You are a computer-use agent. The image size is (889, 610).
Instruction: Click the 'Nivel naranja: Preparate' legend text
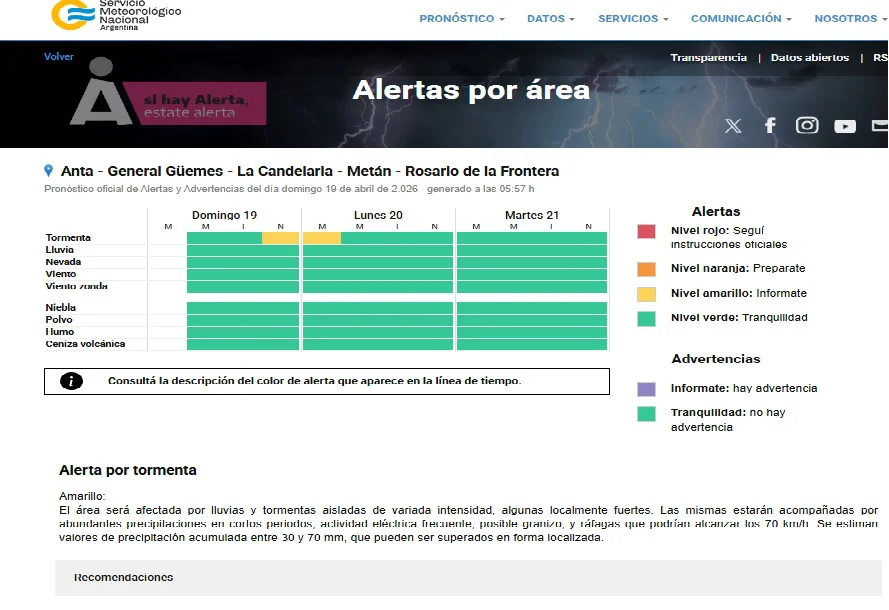738,268
